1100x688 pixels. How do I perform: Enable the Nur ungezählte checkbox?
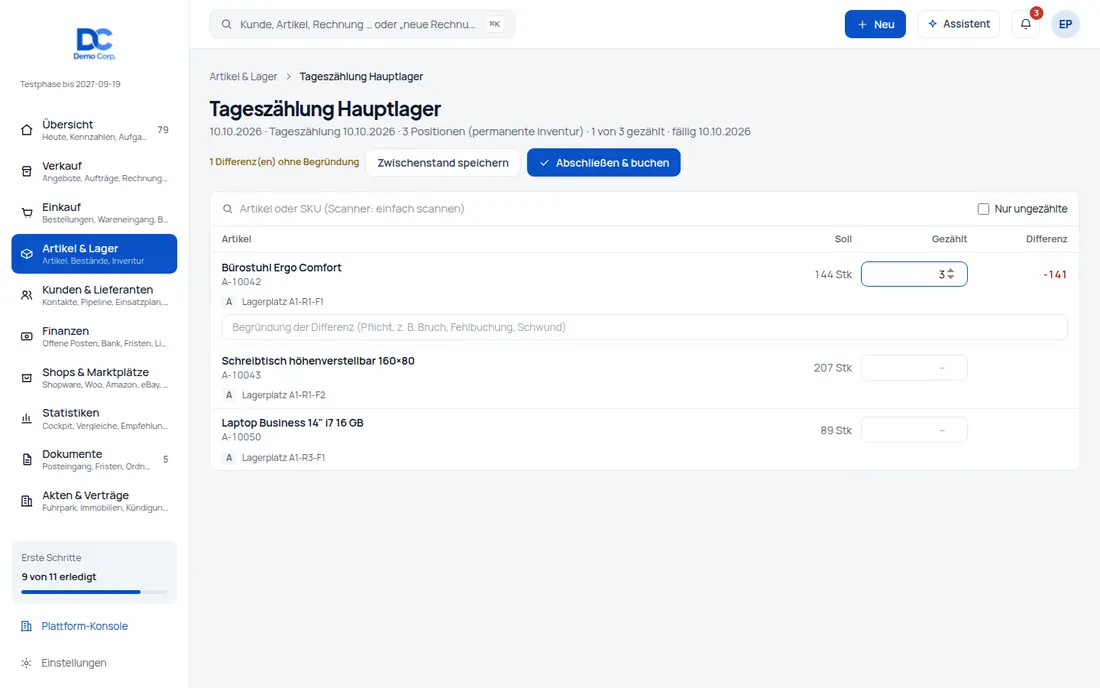point(983,209)
